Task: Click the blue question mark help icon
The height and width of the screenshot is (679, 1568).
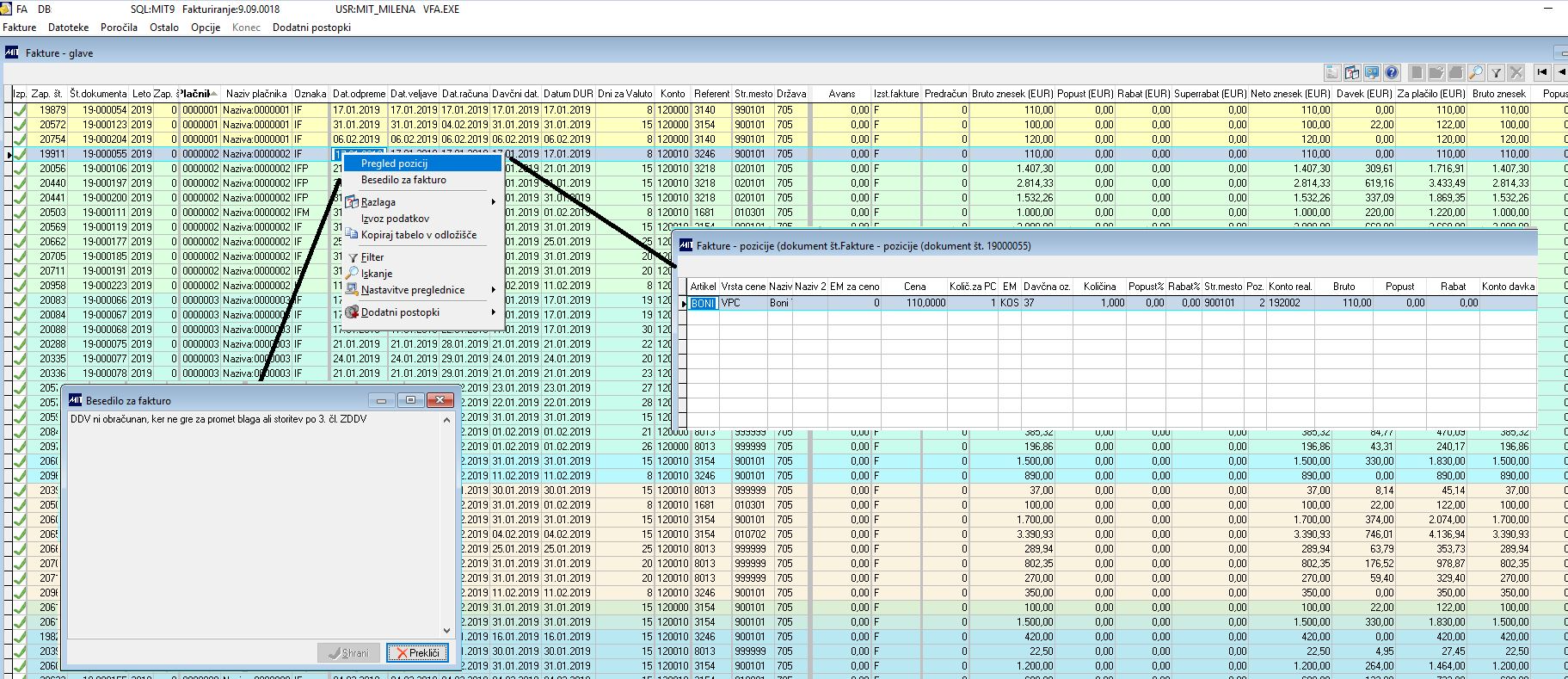Action: pyautogui.click(x=1392, y=73)
